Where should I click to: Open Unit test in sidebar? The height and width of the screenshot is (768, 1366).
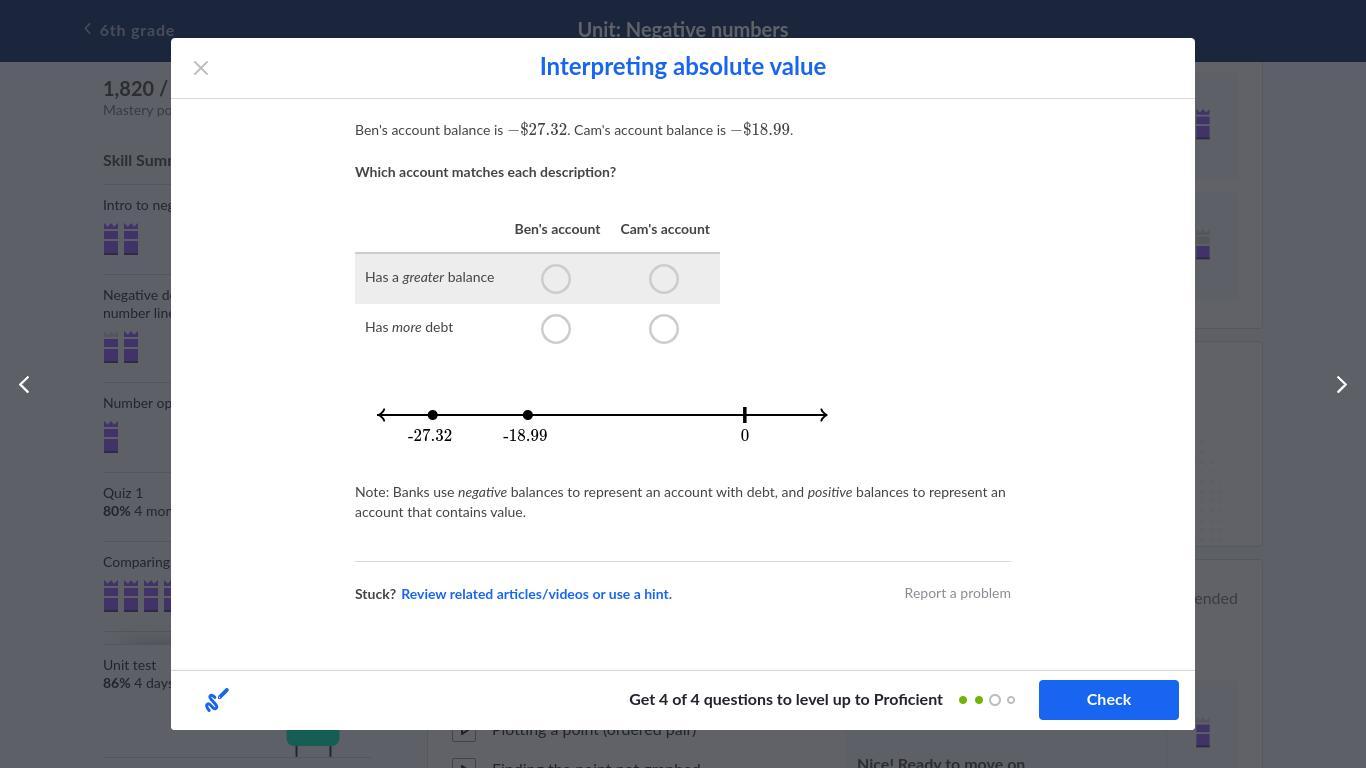(130, 665)
